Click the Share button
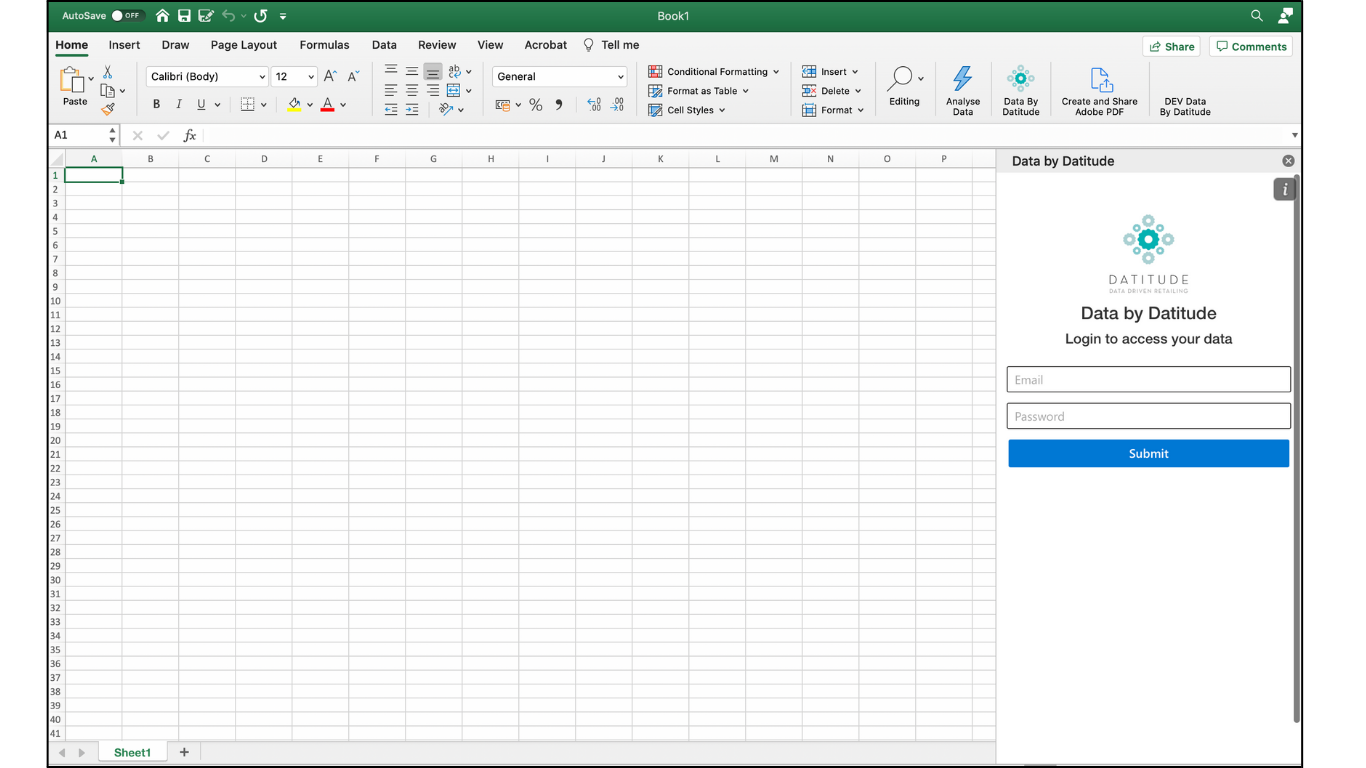1366x768 pixels. 1172,46
